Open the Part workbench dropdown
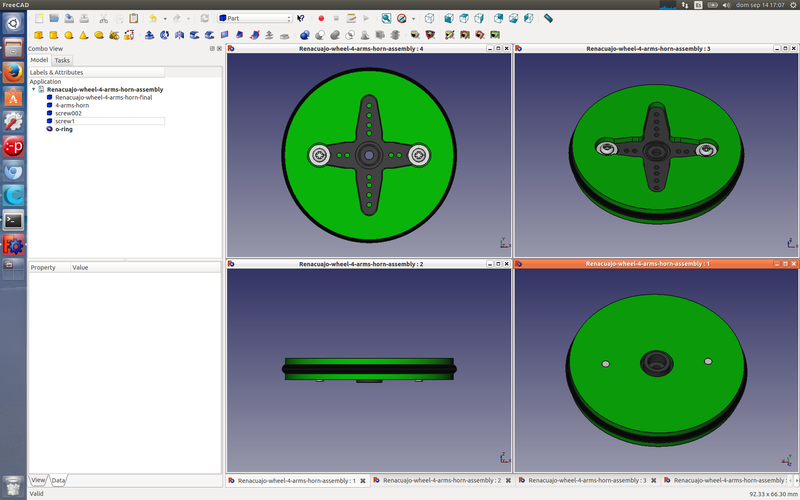800x500 pixels. pyautogui.click(x=254, y=18)
